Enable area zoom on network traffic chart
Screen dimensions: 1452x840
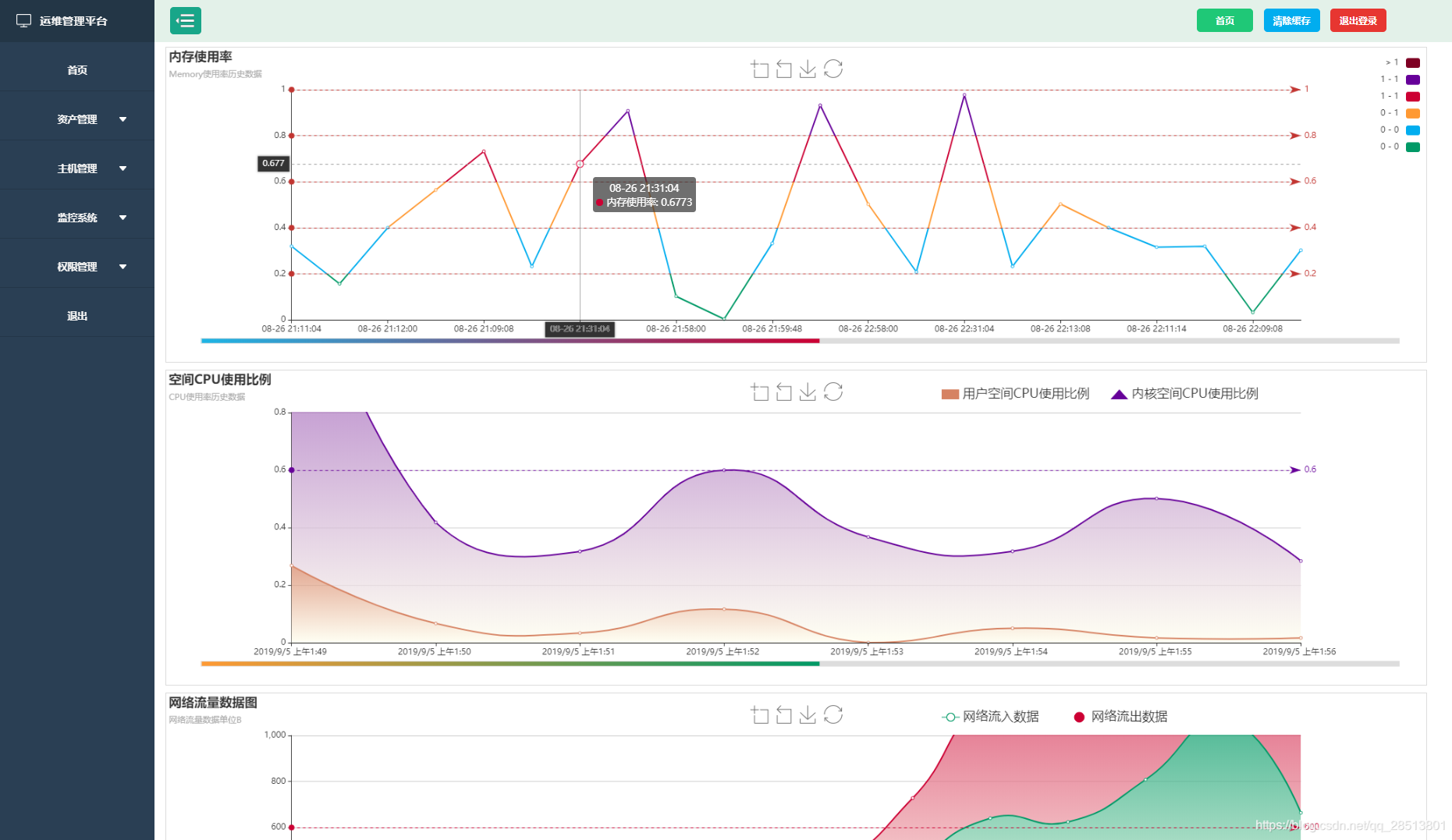pyautogui.click(x=760, y=715)
